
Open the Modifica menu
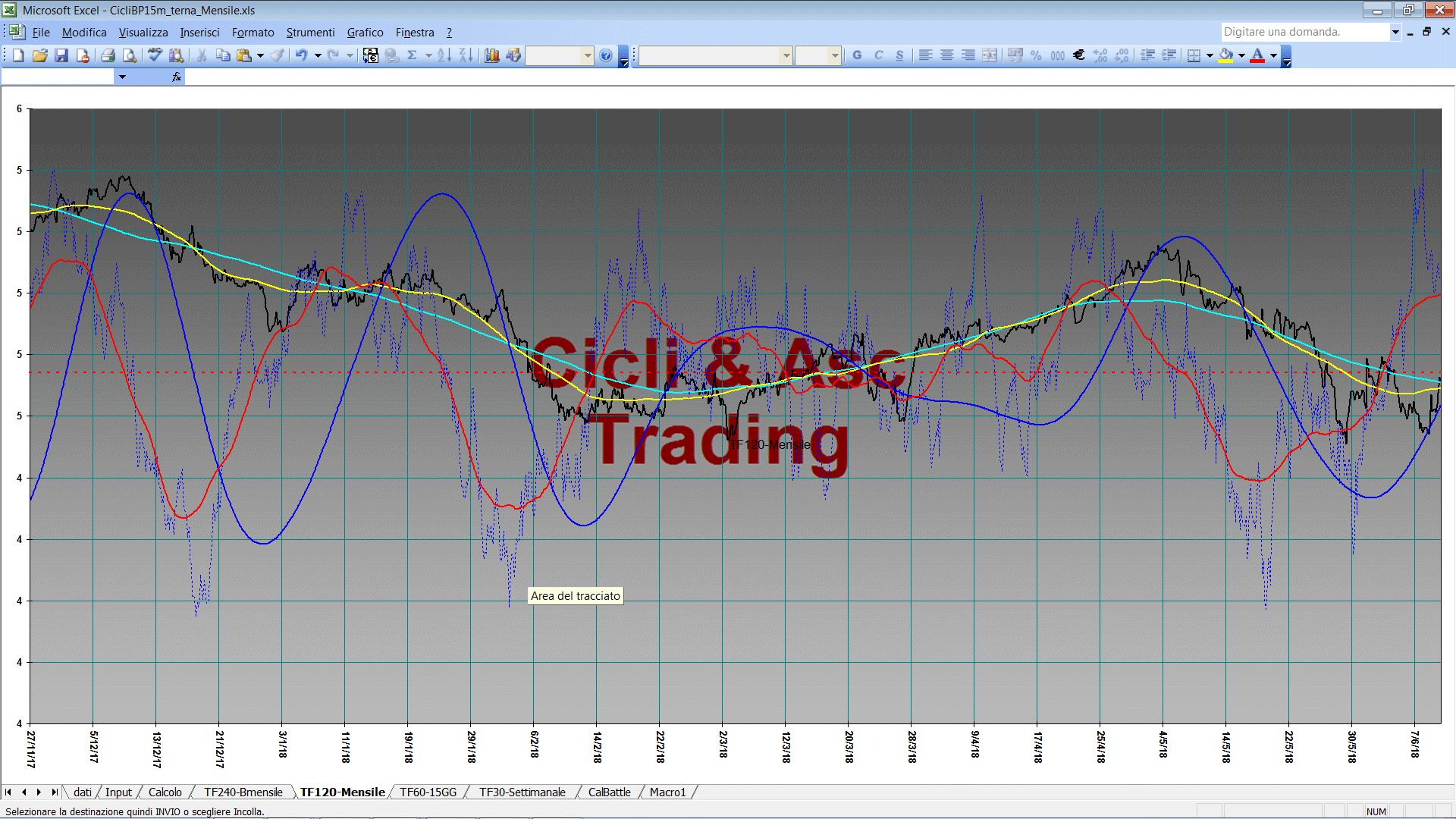(84, 32)
